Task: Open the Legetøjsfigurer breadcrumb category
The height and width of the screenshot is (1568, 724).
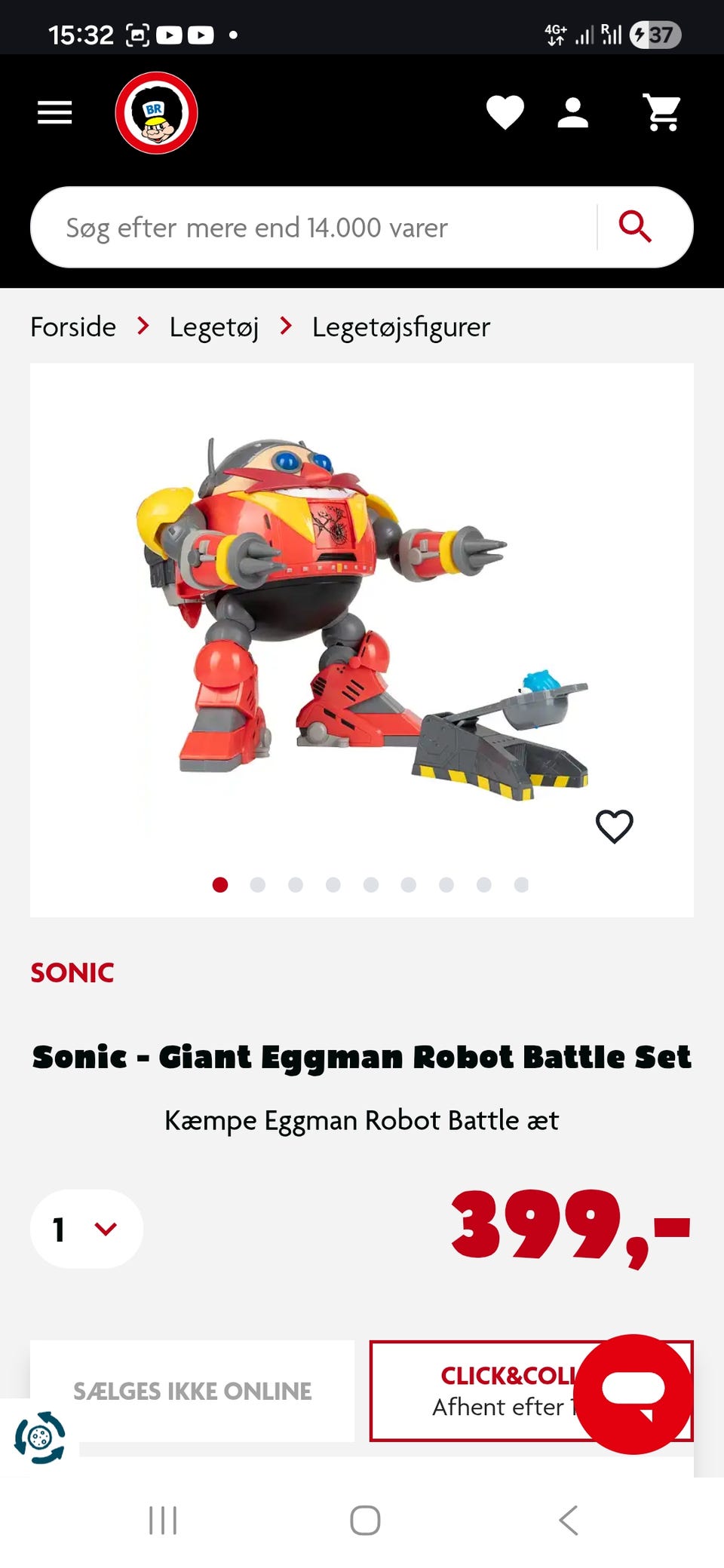Action: coord(401,327)
